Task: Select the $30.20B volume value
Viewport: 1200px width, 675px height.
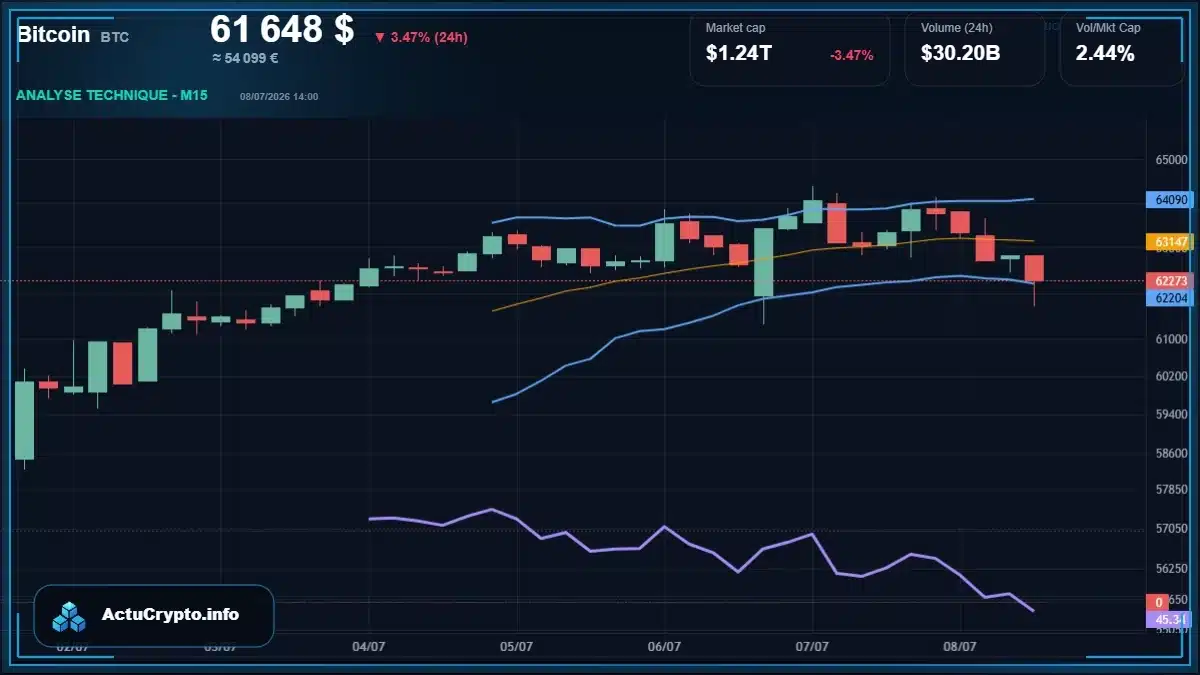Action: coord(960,54)
